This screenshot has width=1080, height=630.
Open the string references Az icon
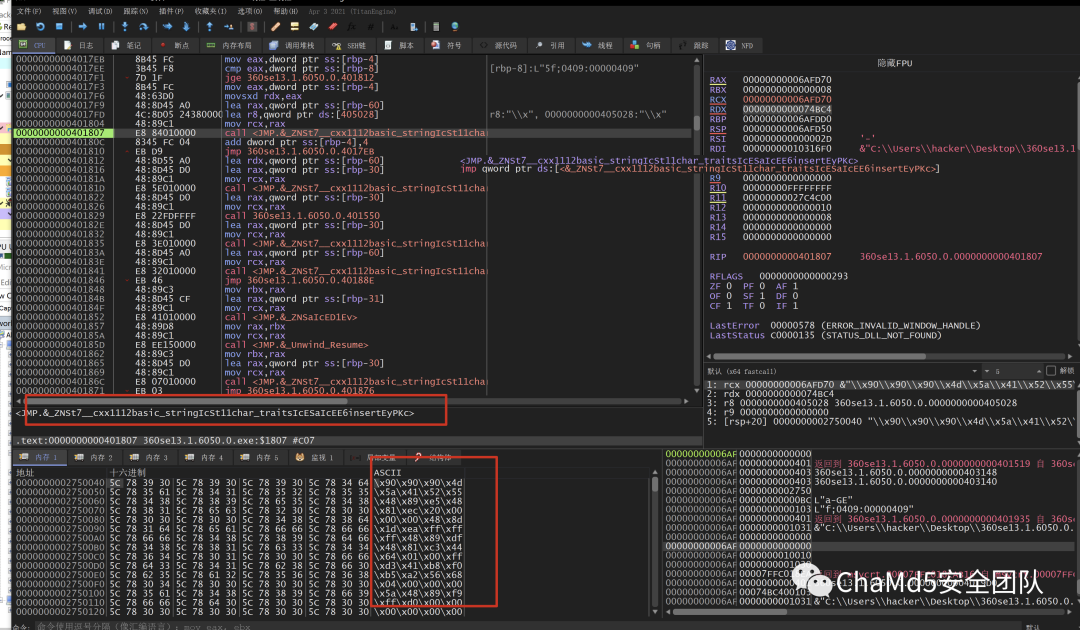coord(394,26)
